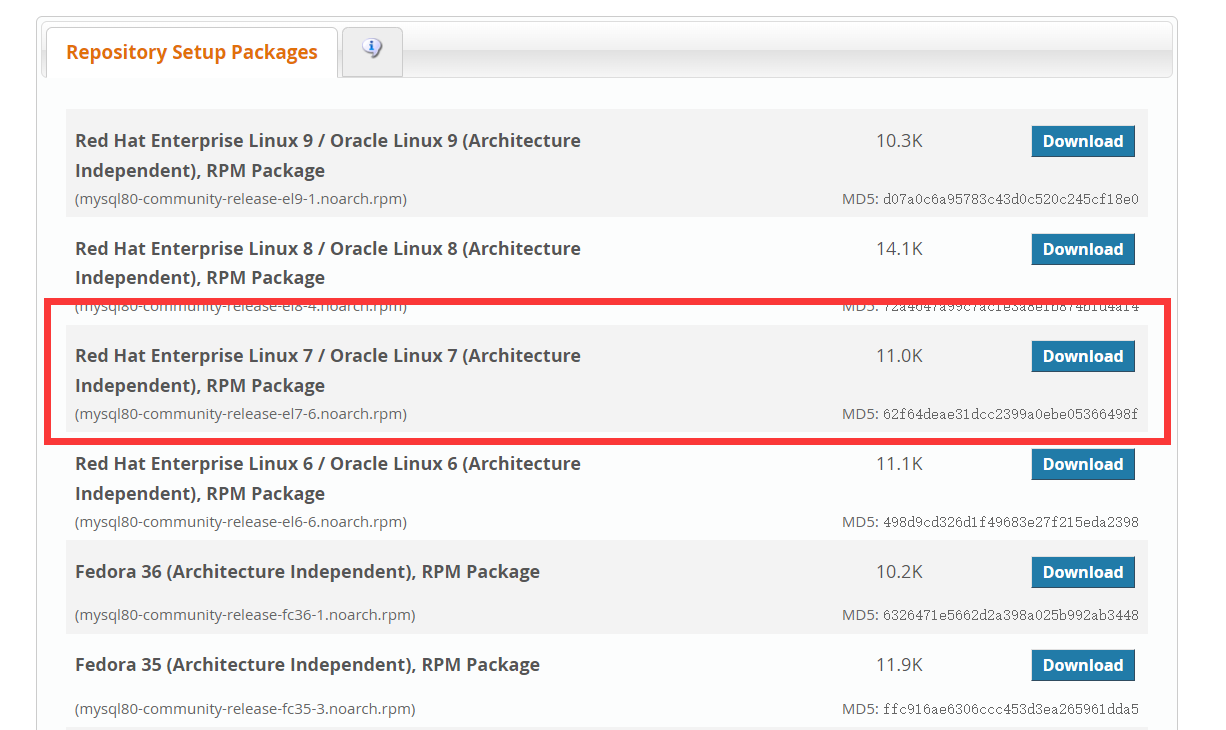Click the 11.9K file size value
This screenshot has height=730, width=1226.
point(899,665)
